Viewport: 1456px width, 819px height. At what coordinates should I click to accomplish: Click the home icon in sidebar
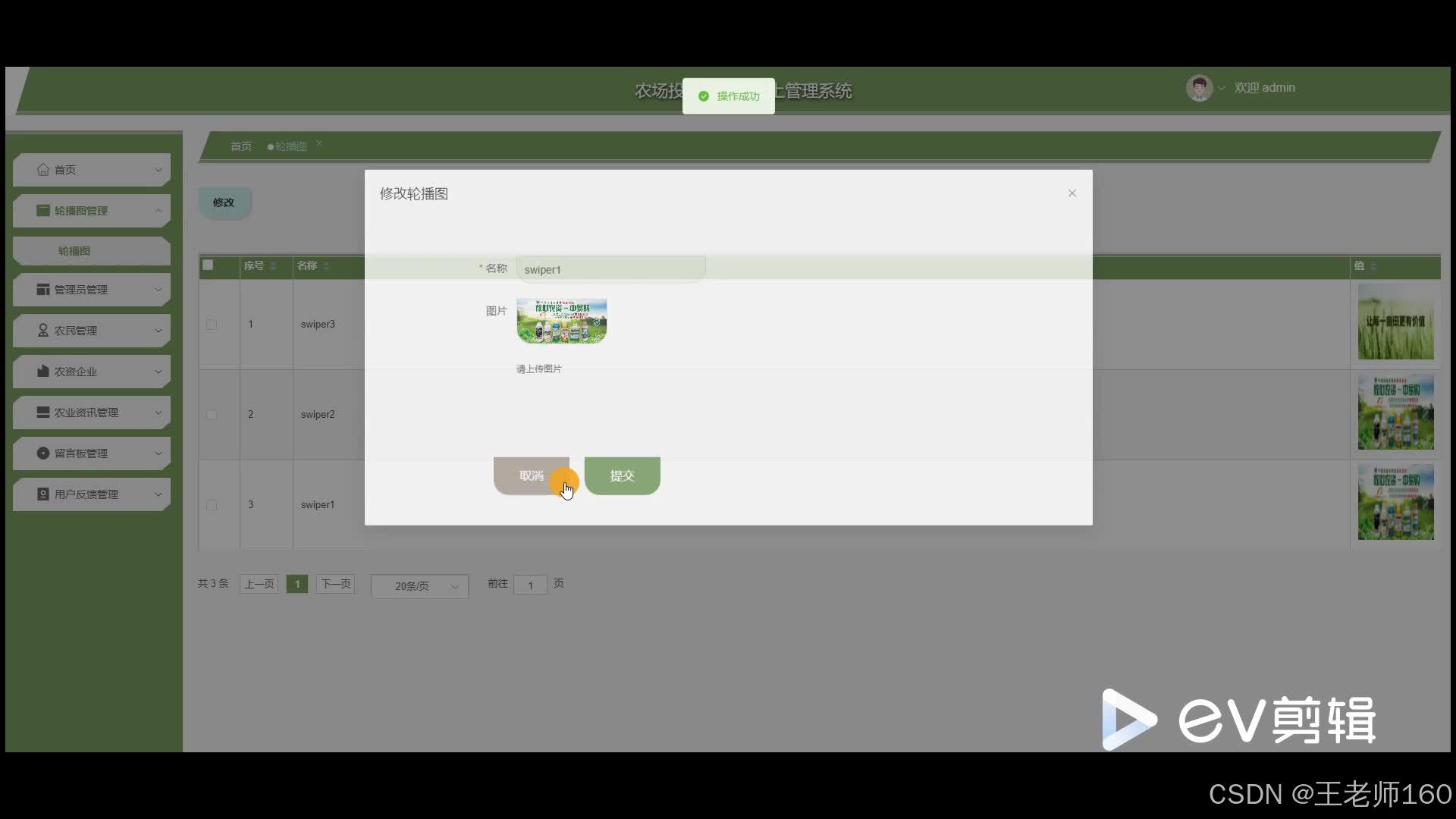click(43, 170)
